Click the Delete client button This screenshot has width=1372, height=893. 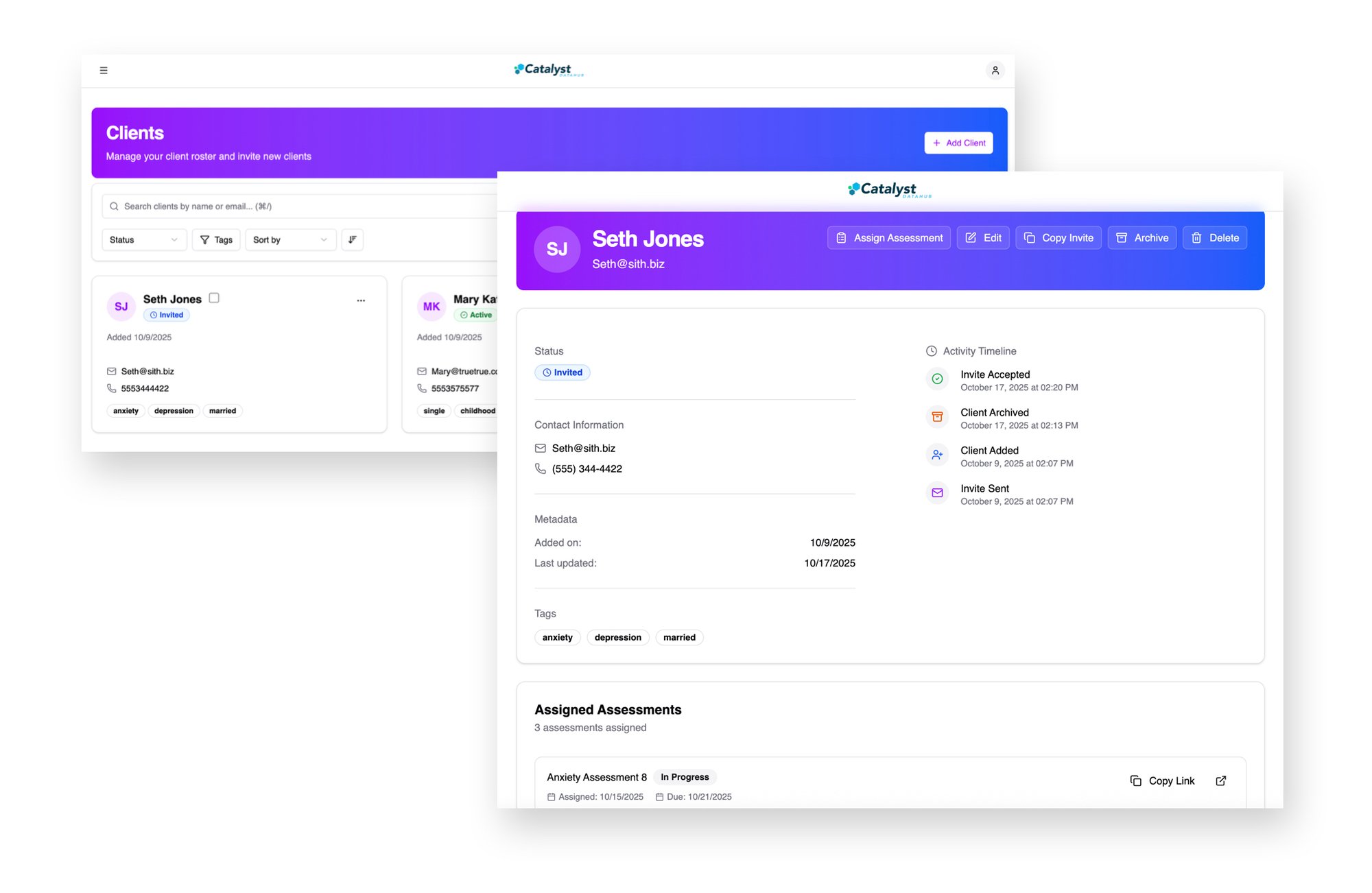click(1214, 237)
